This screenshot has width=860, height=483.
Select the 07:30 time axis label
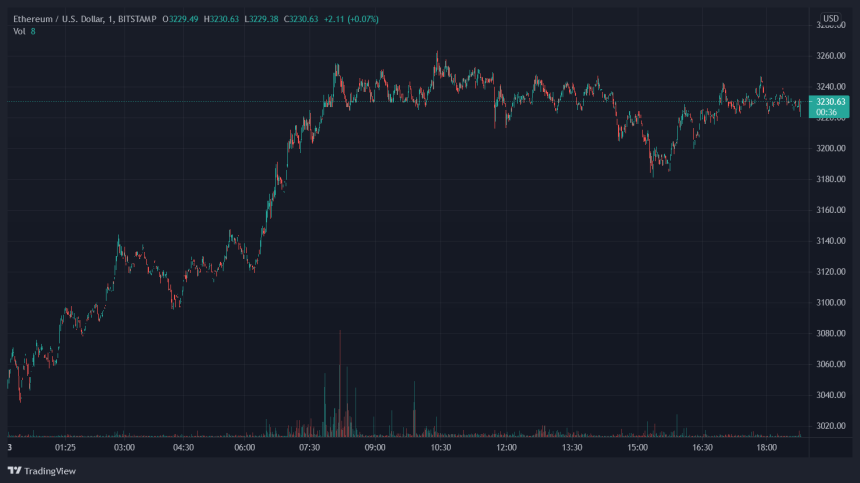(x=310, y=449)
